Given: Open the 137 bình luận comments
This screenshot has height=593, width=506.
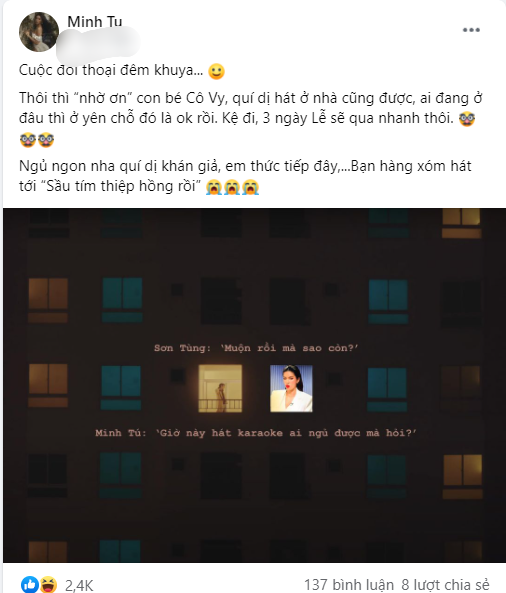Looking at the screenshot, I should pyautogui.click(x=349, y=585).
